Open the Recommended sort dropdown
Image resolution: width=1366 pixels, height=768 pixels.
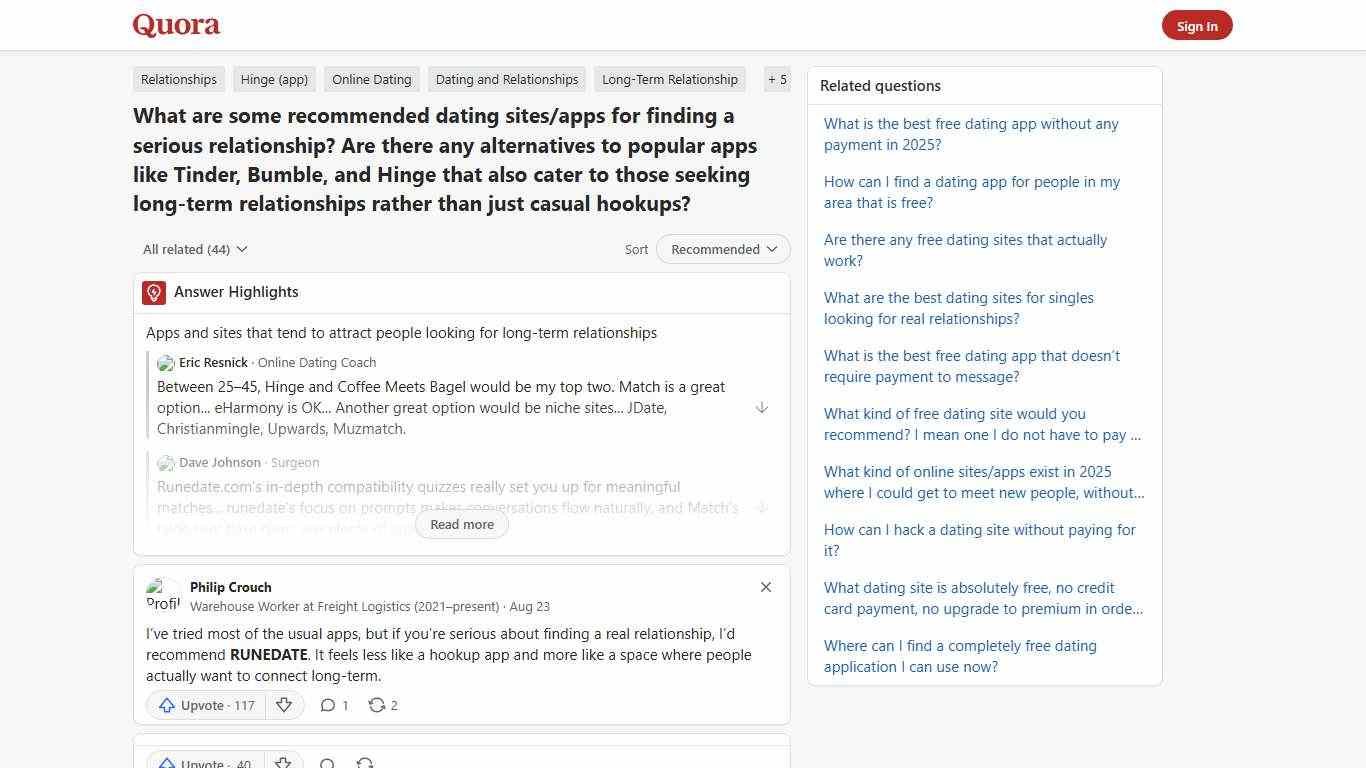[722, 249]
